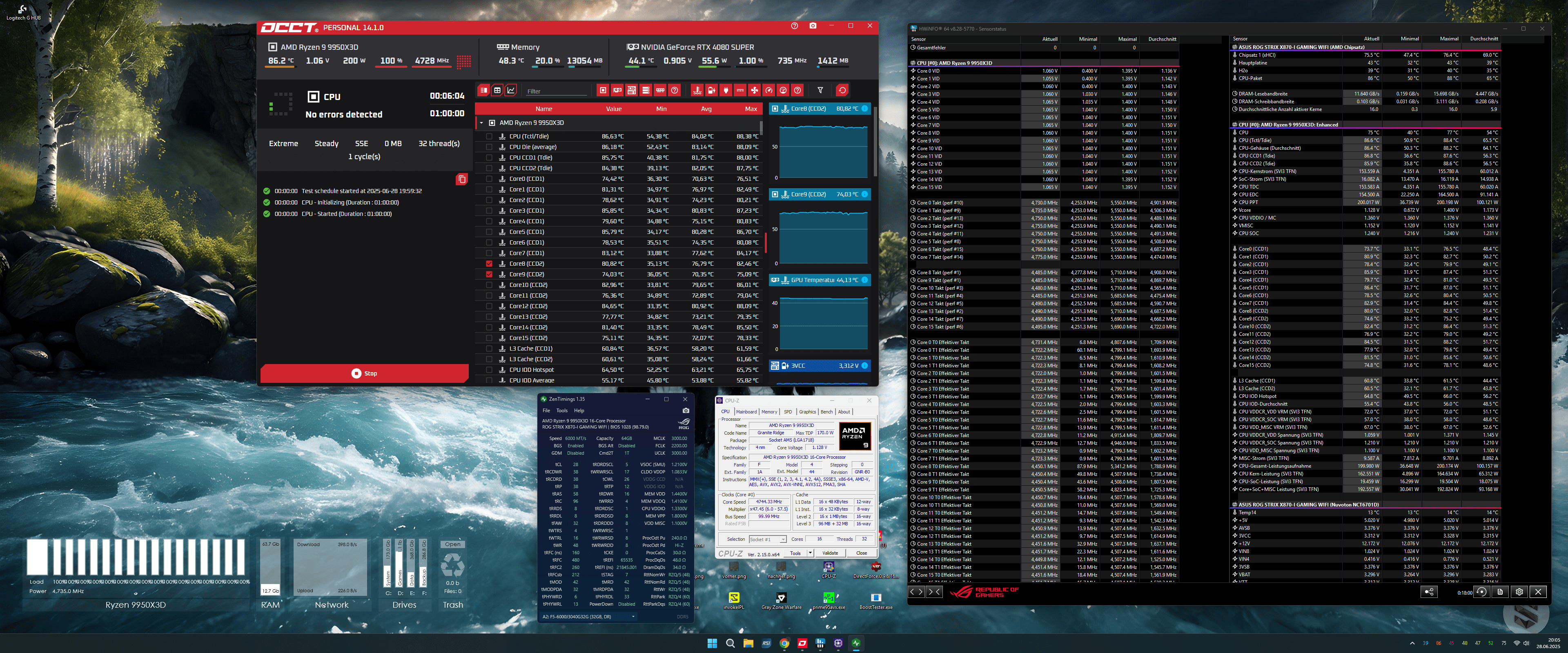This screenshot has height=653, width=1568.
Task: Open HWiNFO logging document icon
Action: coord(1501,591)
